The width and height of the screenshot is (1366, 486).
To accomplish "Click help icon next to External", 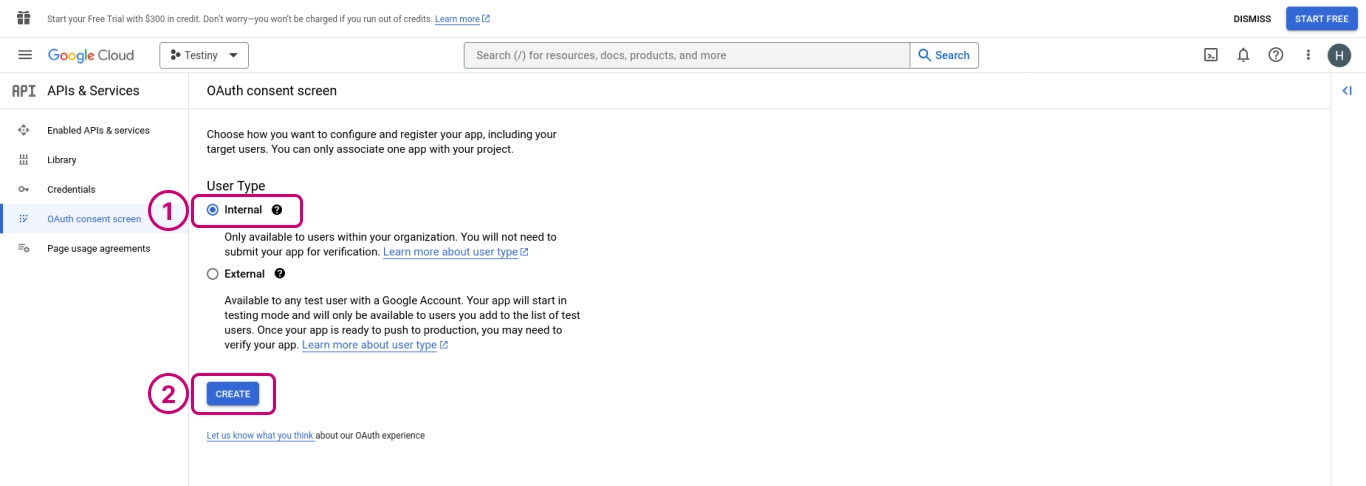I will pos(280,274).
